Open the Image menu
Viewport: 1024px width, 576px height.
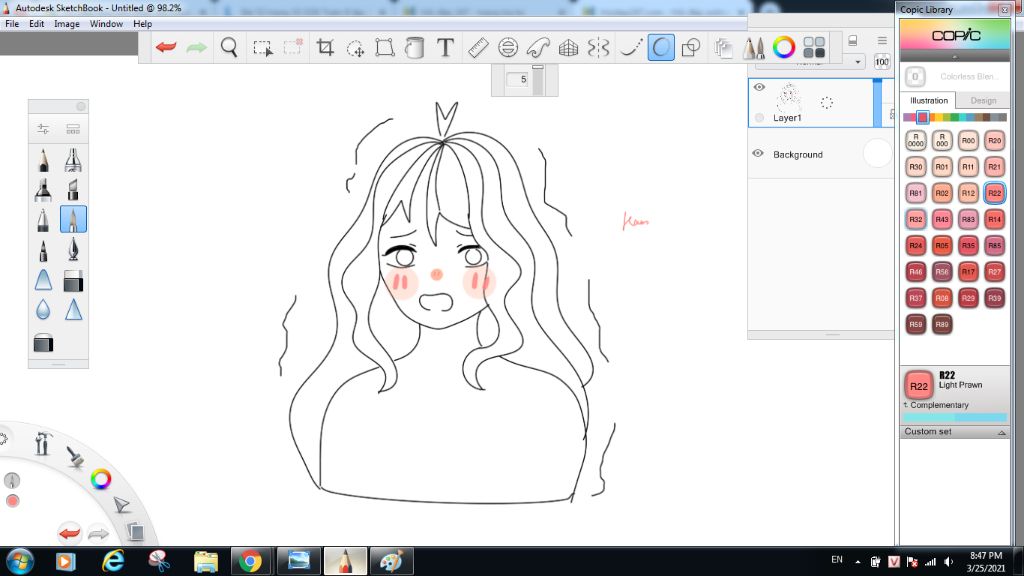67,24
